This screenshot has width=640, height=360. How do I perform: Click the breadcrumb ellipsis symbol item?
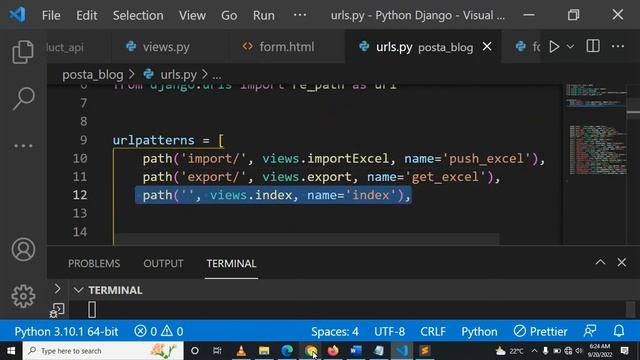[x=217, y=76]
